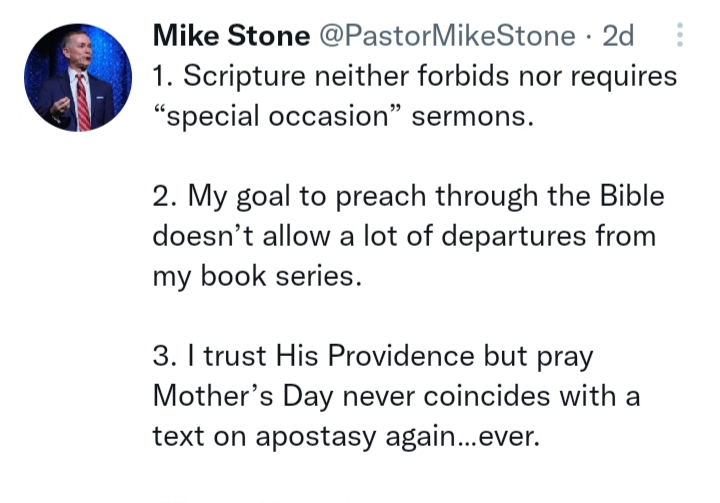Click the @PastorMikeStone handle
Image resolution: width=720 pixels, height=503 pixels.
(x=447, y=37)
